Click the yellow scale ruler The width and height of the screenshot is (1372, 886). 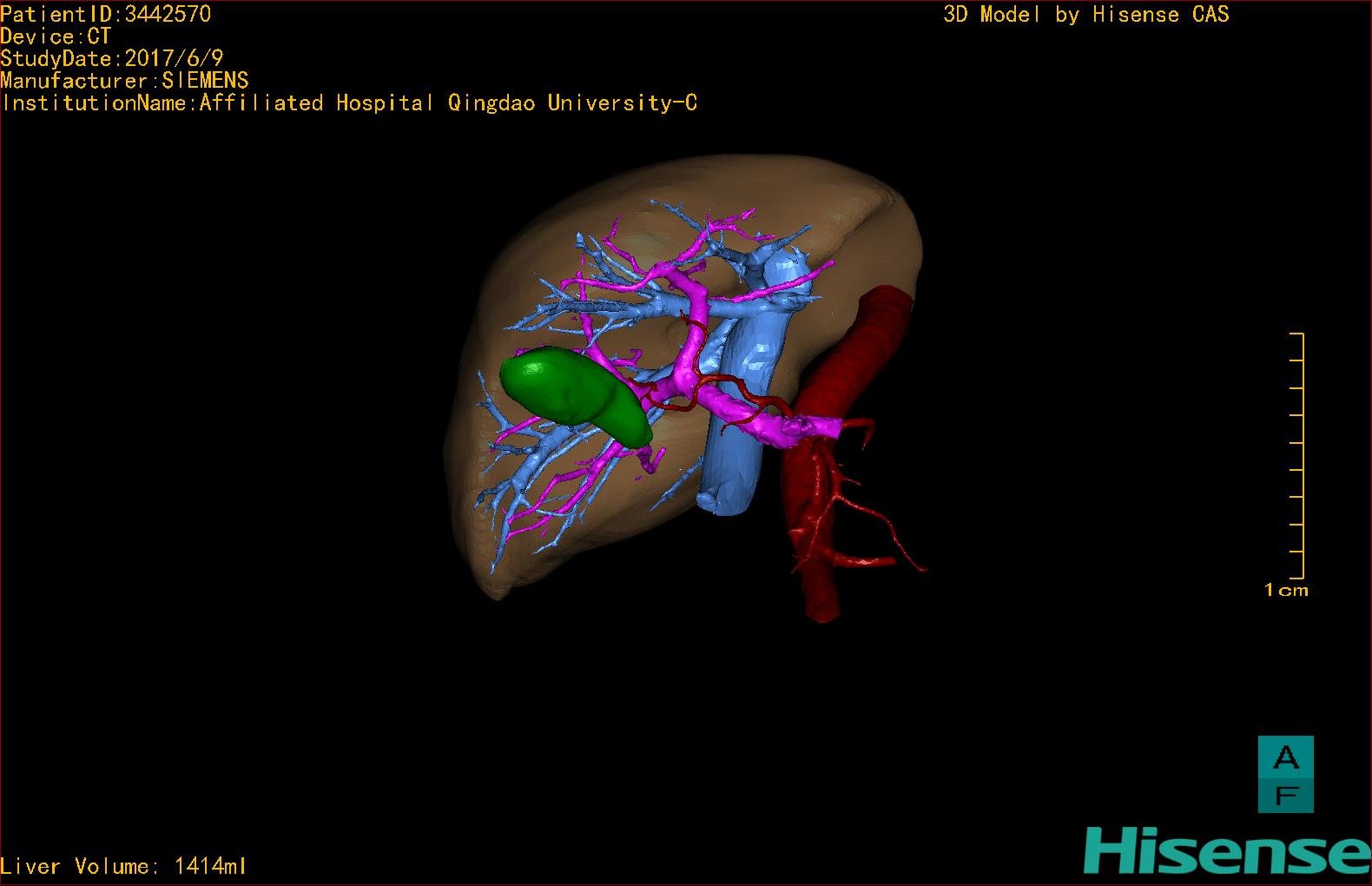click(1297, 455)
